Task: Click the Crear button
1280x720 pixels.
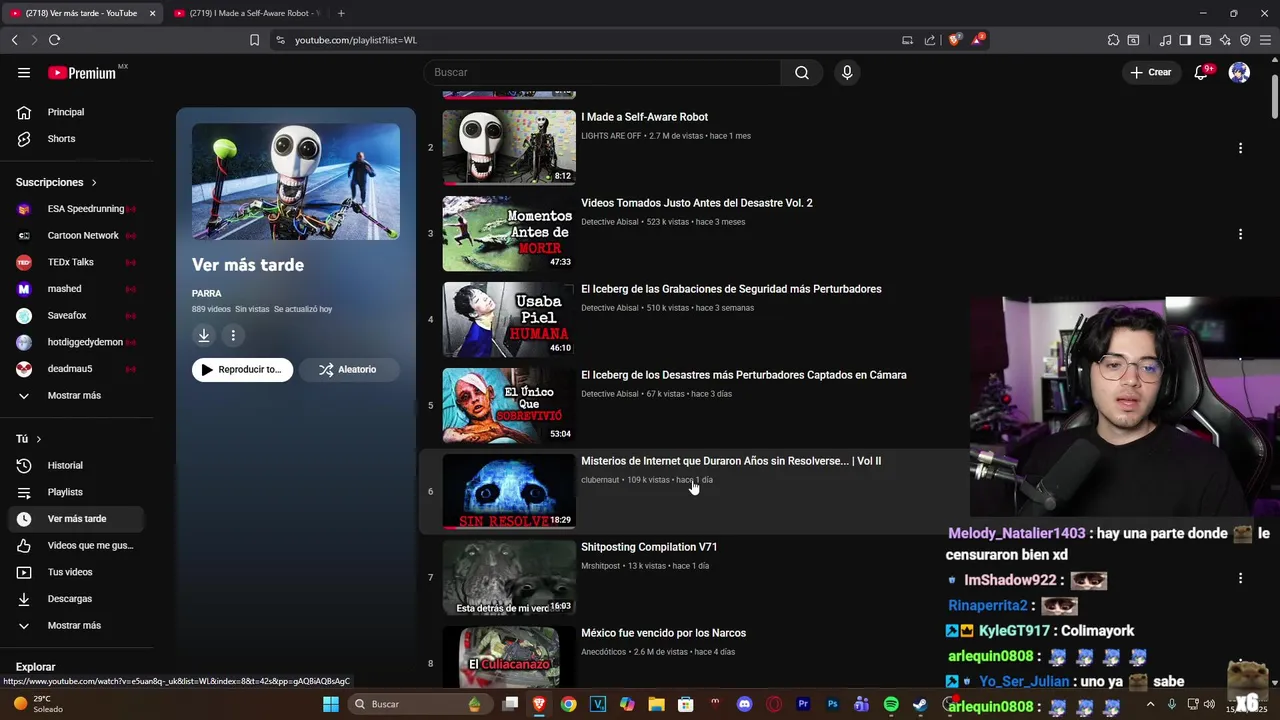Action: [x=1150, y=72]
